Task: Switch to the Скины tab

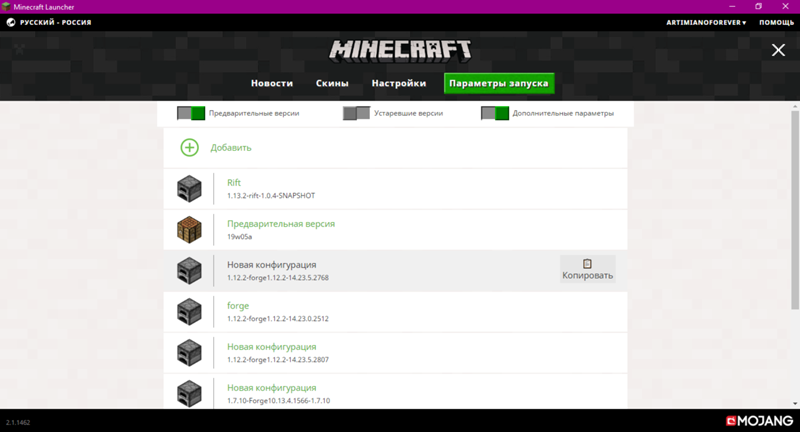Action: (332, 83)
